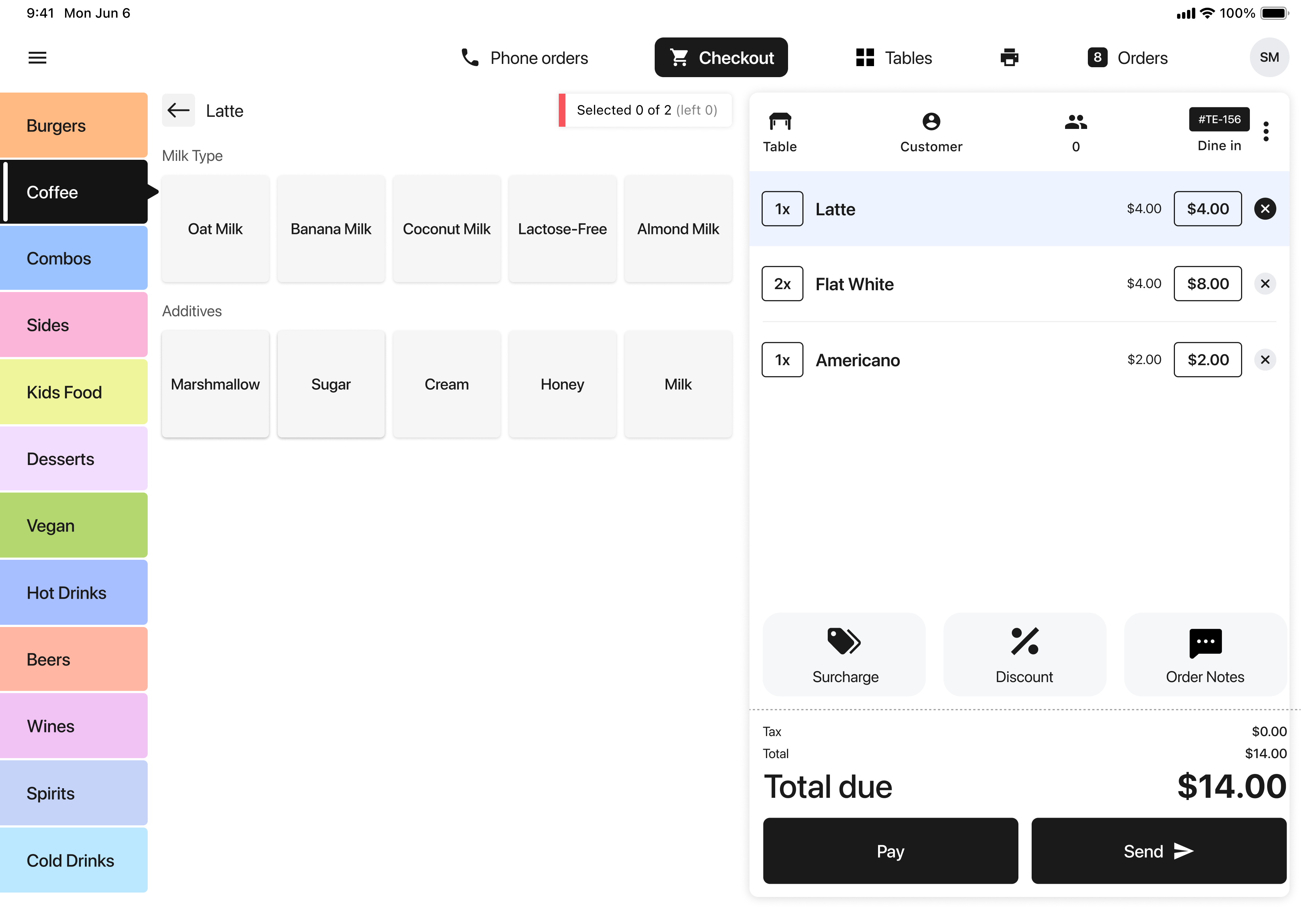Send the order to kitchen
The width and height of the screenshot is (1316, 919).
tap(1159, 851)
